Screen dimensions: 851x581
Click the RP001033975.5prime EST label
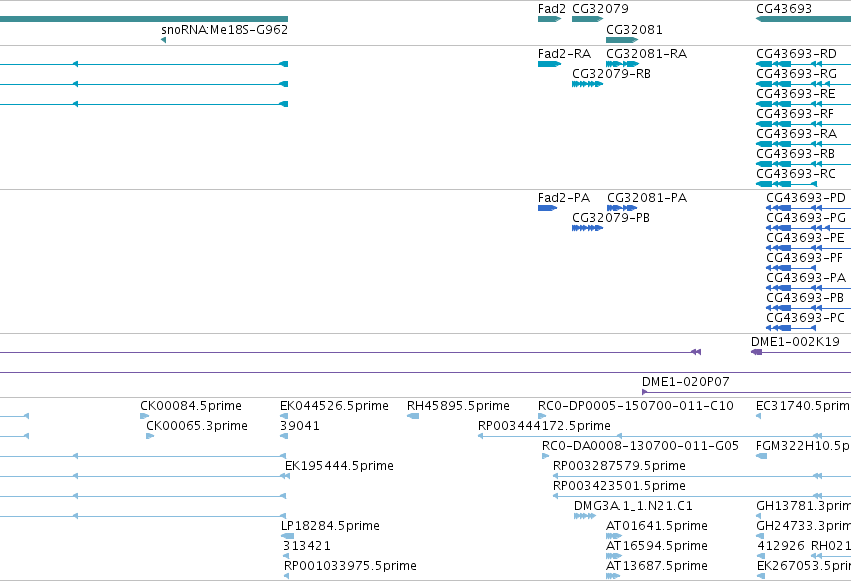350,566
